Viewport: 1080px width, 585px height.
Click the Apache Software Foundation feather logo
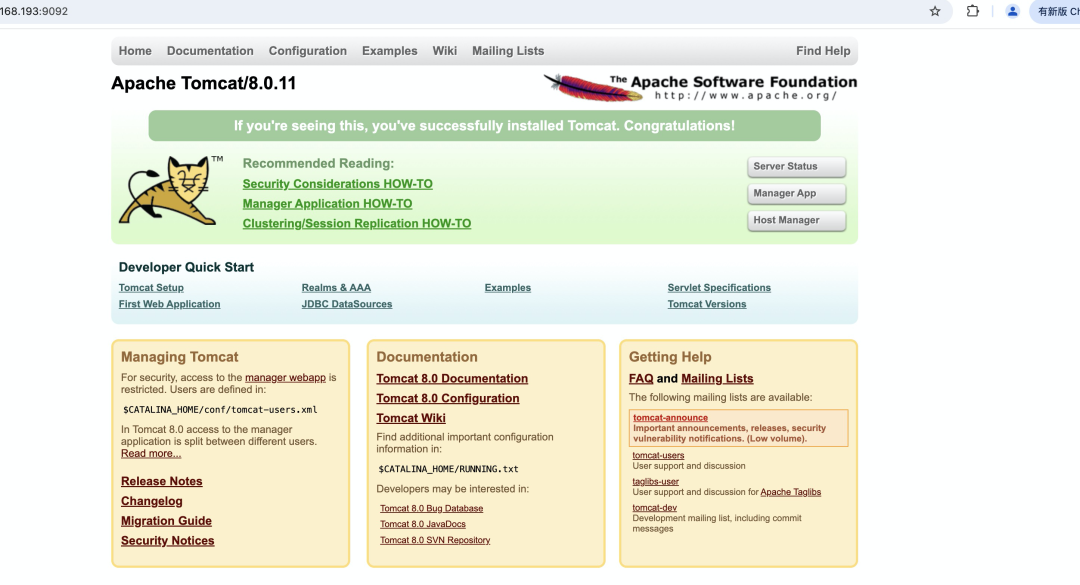[x=700, y=87]
